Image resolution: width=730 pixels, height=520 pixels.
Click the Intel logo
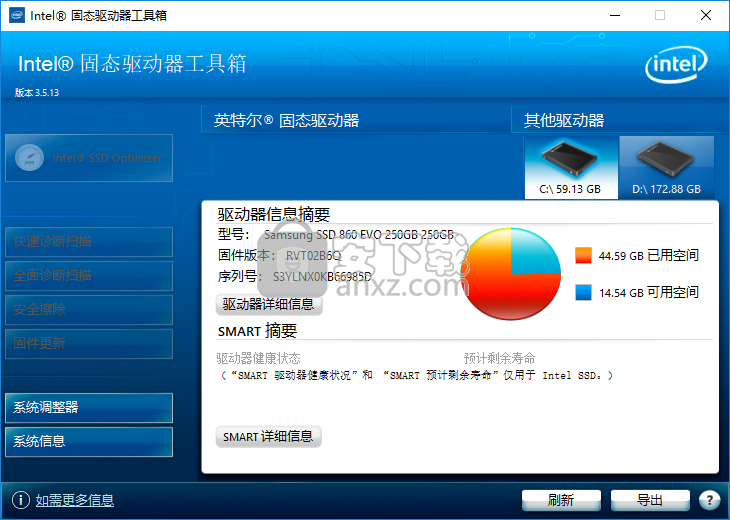(676, 65)
